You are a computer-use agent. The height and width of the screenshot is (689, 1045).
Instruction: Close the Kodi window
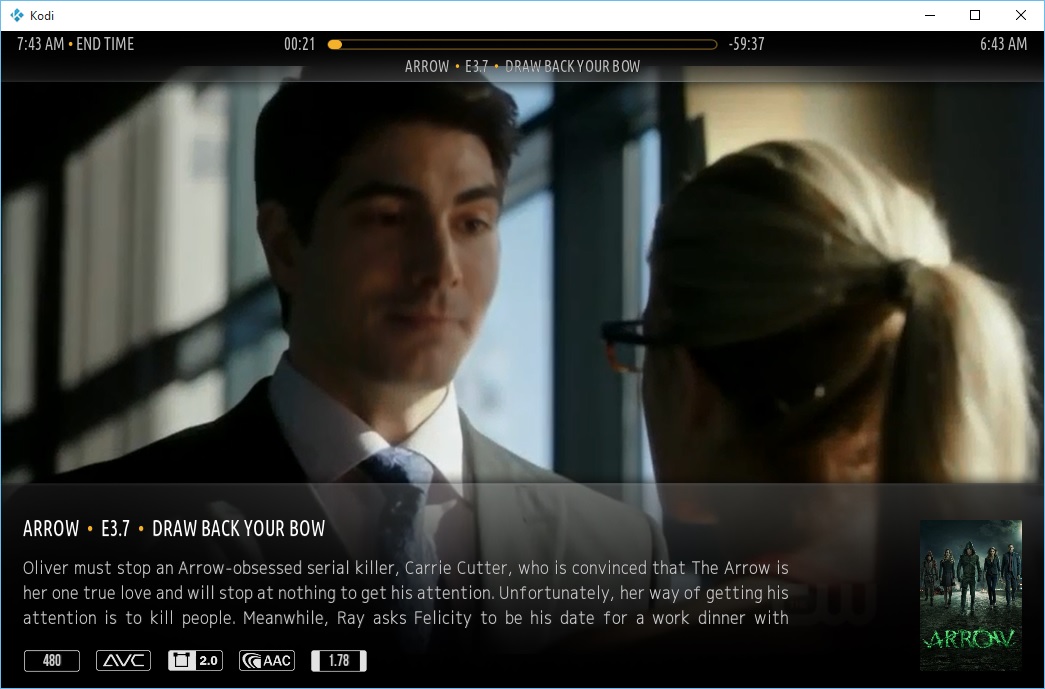(1020, 15)
